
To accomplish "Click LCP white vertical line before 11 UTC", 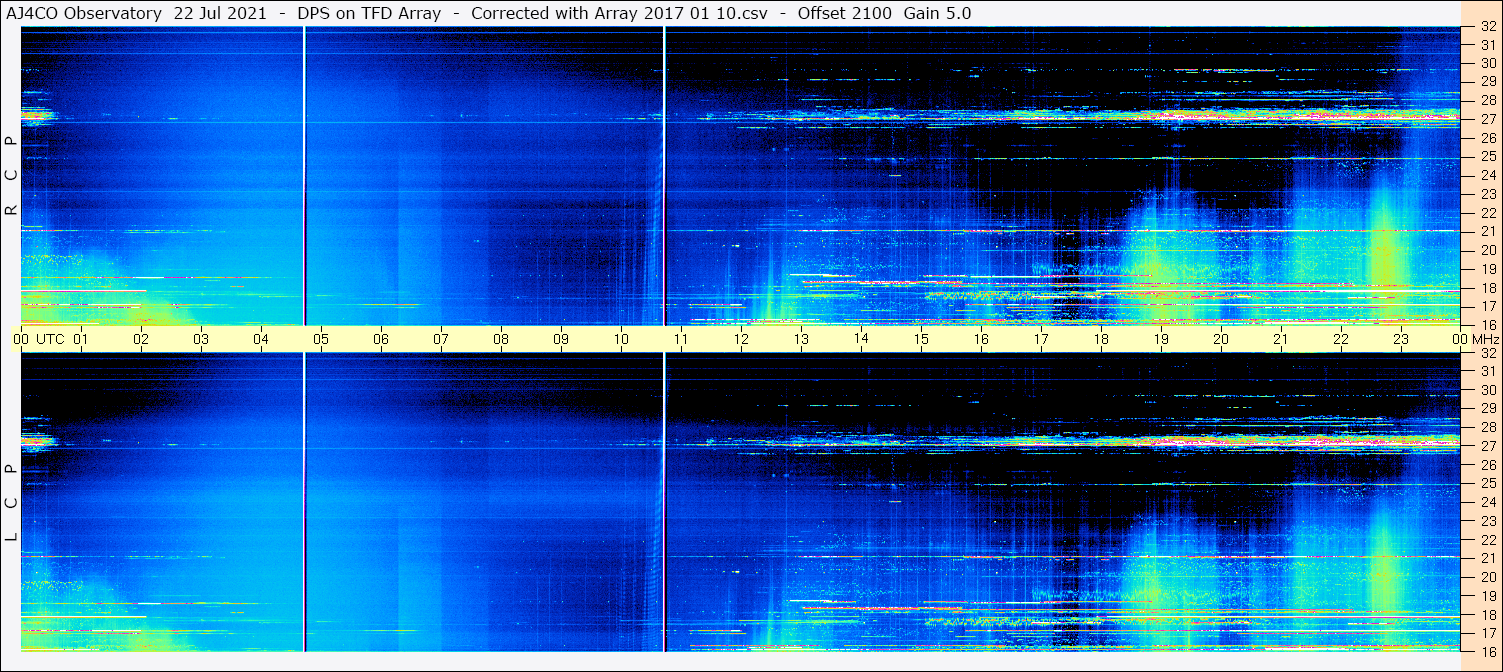I will [664, 503].
